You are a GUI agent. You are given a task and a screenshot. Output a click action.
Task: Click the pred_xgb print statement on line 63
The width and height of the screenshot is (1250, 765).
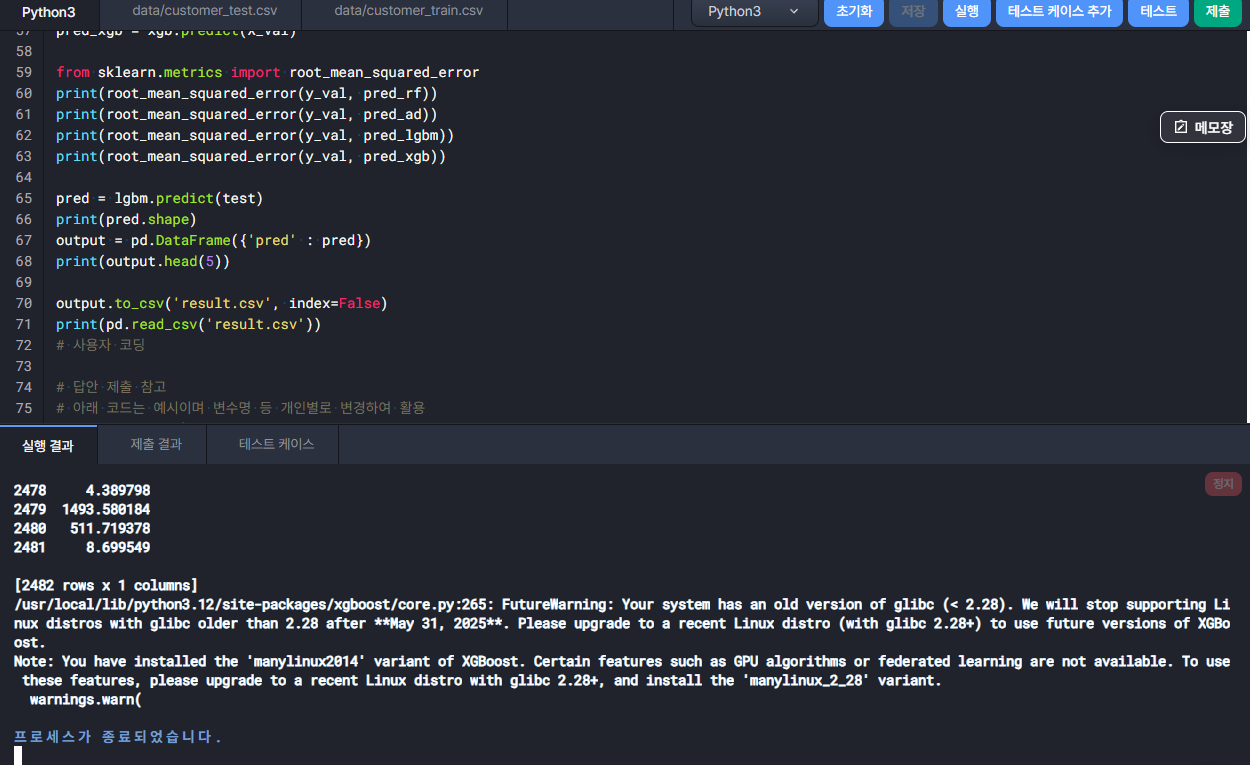(251, 156)
